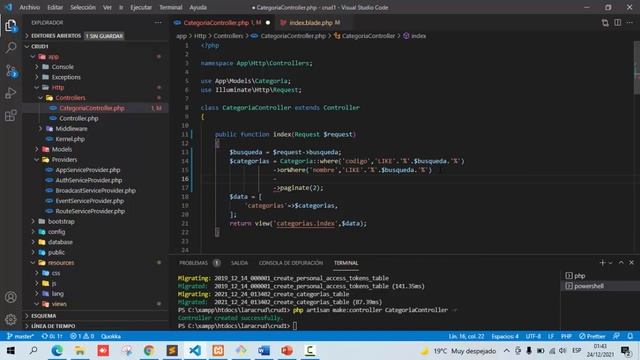The width and height of the screenshot is (640, 360).
Task: Open the Extensions view
Action: (x=11, y=116)
